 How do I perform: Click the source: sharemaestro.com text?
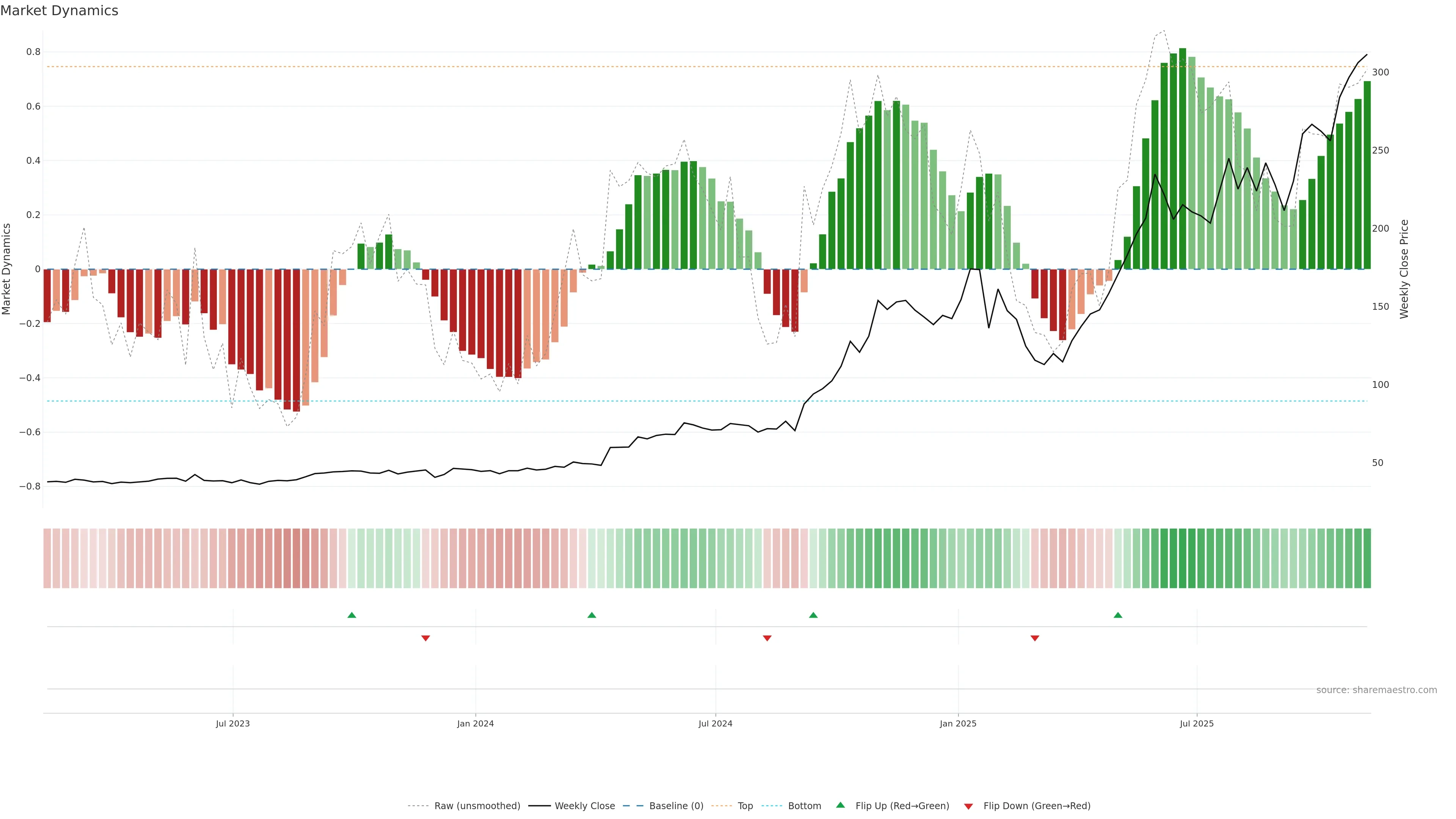click(1376, 690)
